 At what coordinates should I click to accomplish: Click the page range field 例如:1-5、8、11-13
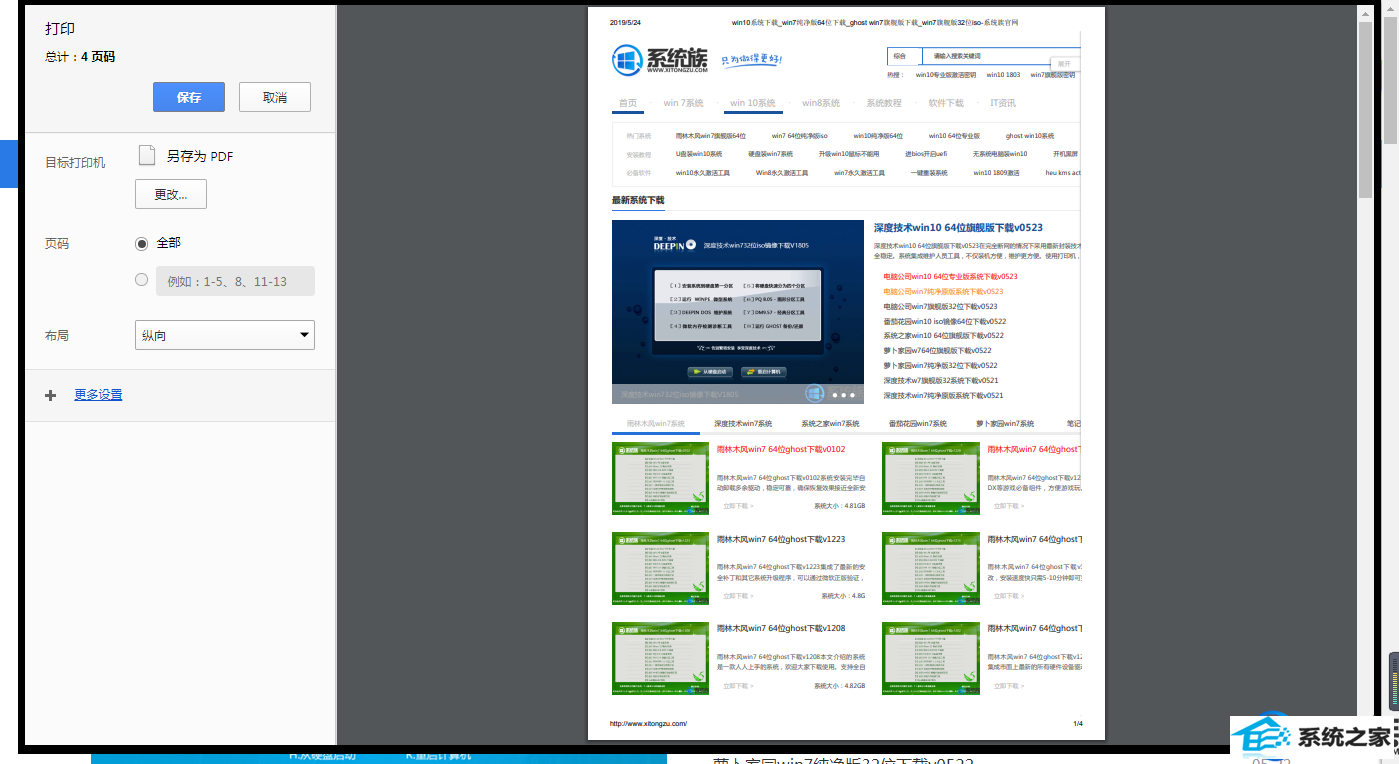pos(235,281)
